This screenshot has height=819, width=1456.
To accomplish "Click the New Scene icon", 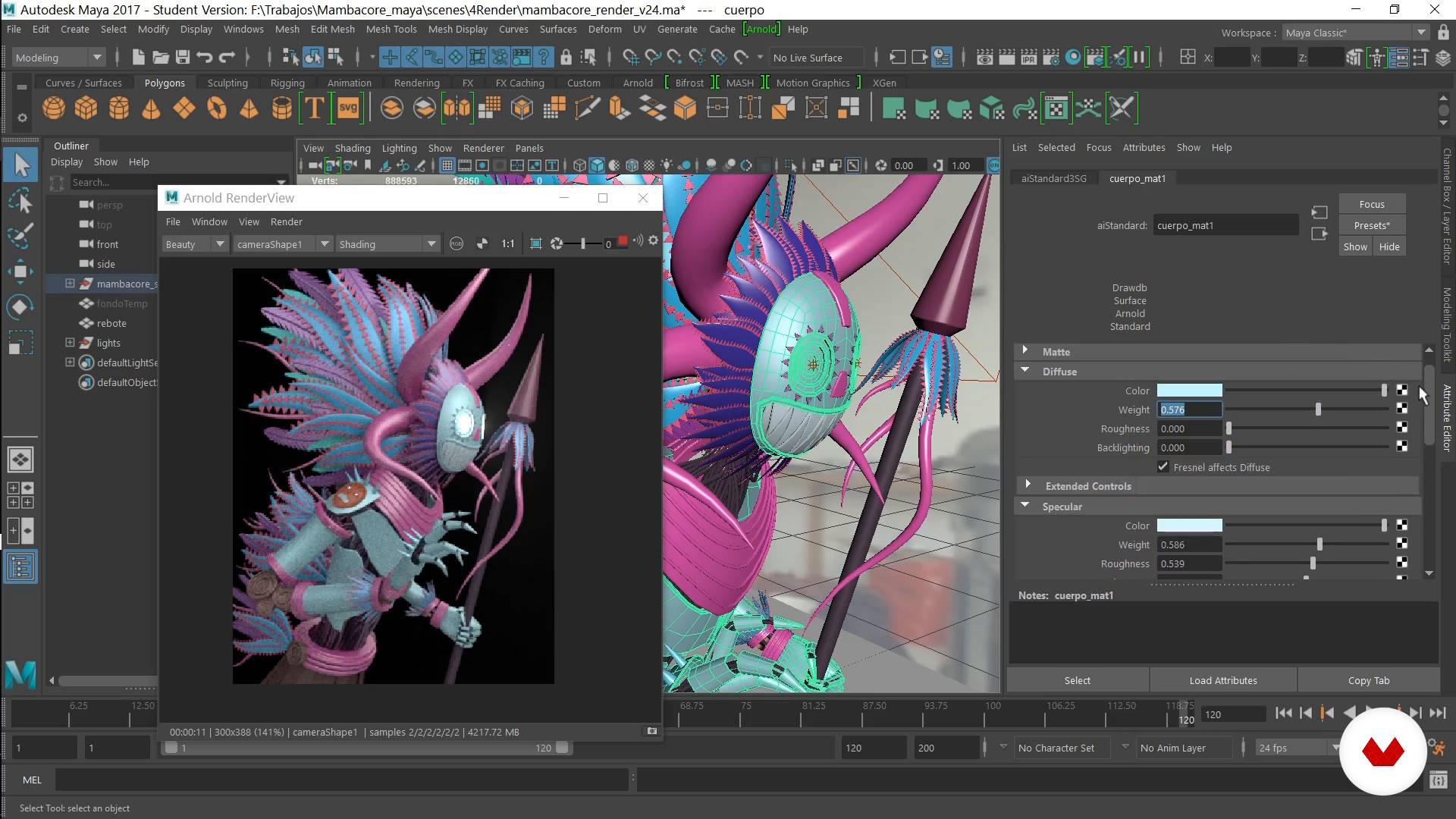I will 138,57.
